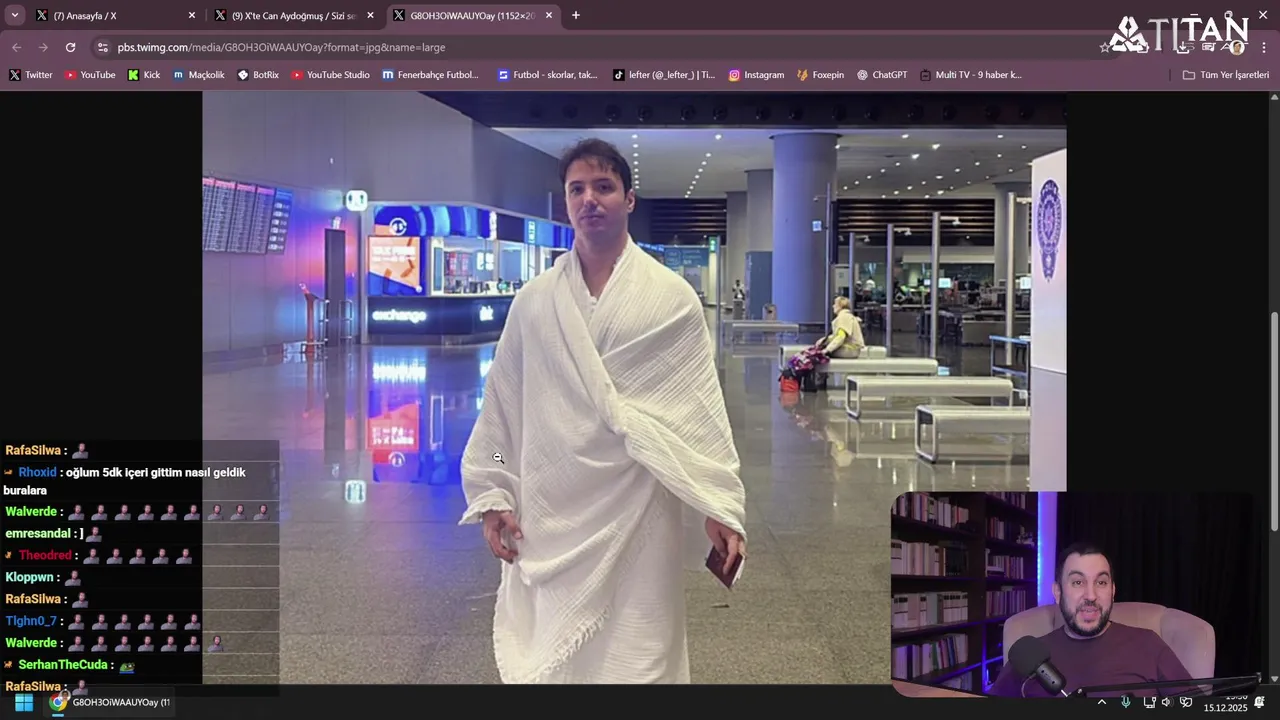Open the Multi TV - 9 haber bookmark
The height and width of the screenshot is (720, 1280).
[970, 75]
